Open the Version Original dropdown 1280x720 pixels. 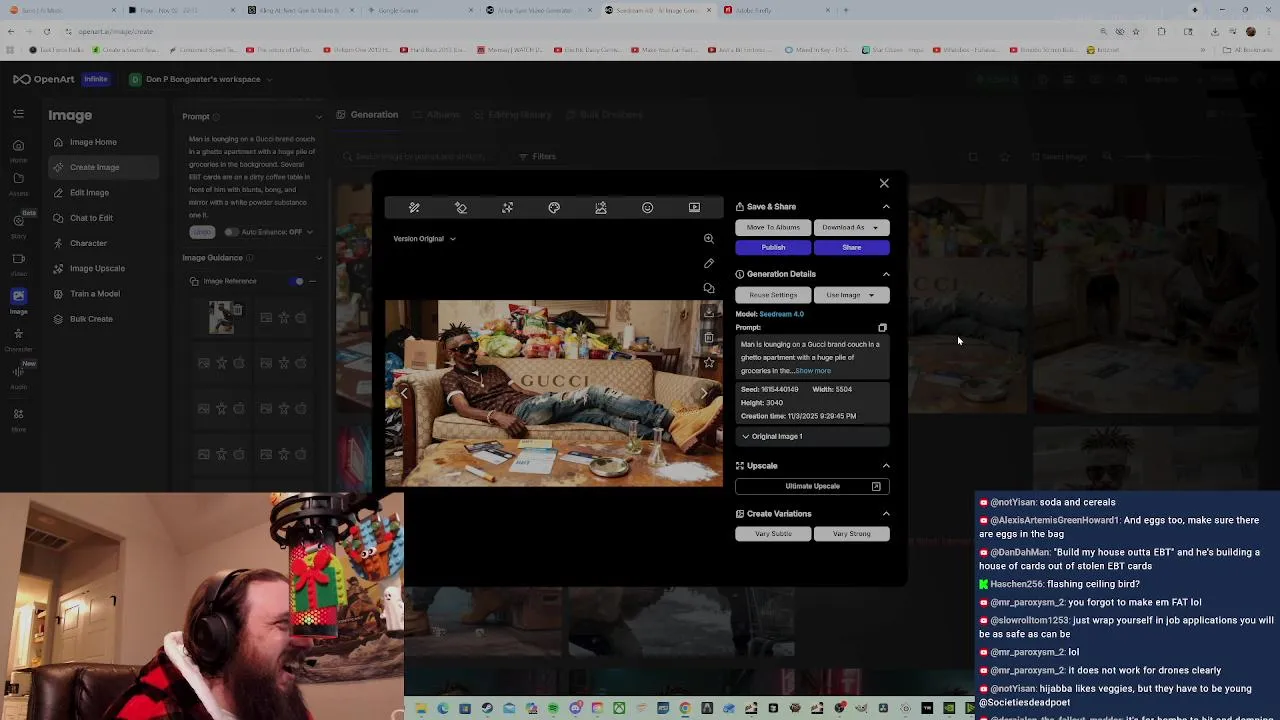[424, 239]
